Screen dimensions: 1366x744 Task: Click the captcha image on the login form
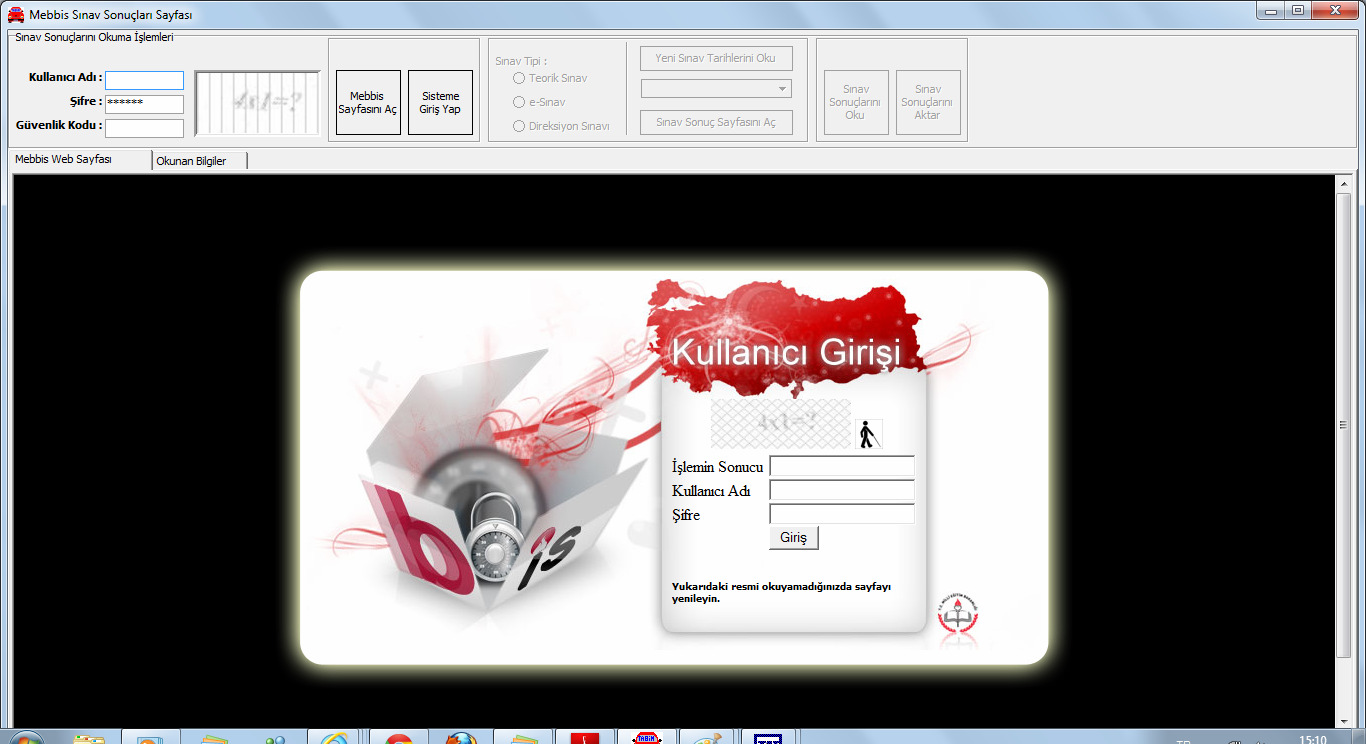[x=781, y=423]
